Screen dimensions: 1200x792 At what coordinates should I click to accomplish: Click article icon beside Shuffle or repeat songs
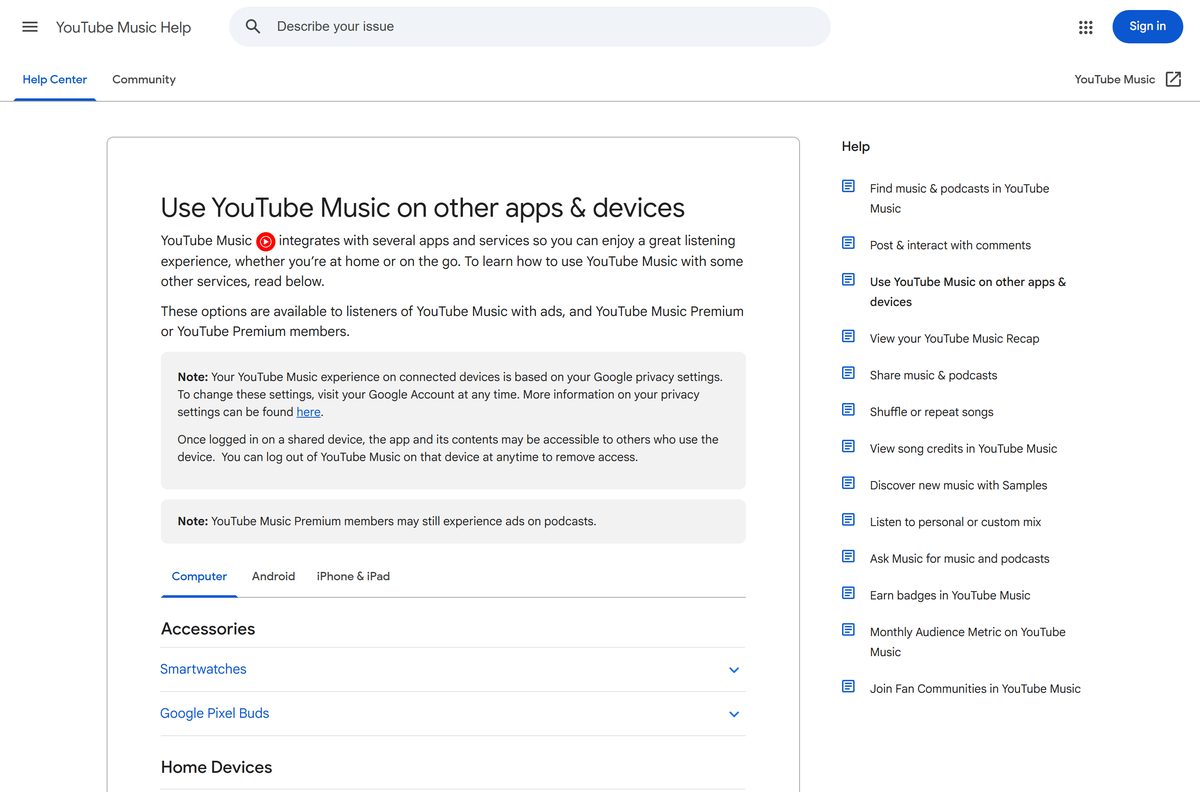click(x=848, y=410)
